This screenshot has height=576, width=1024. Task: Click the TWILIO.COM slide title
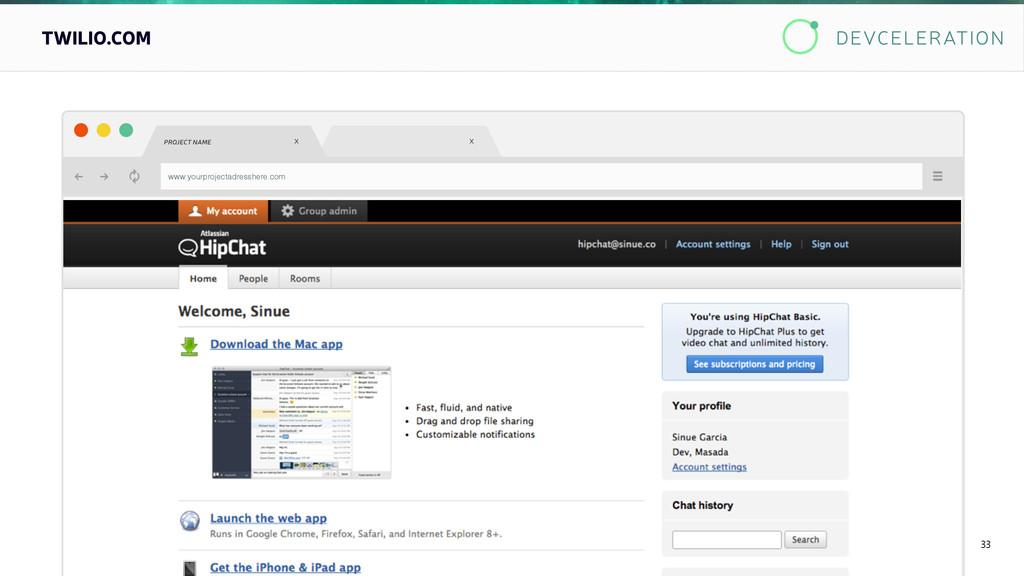click(x=96, y=38)
